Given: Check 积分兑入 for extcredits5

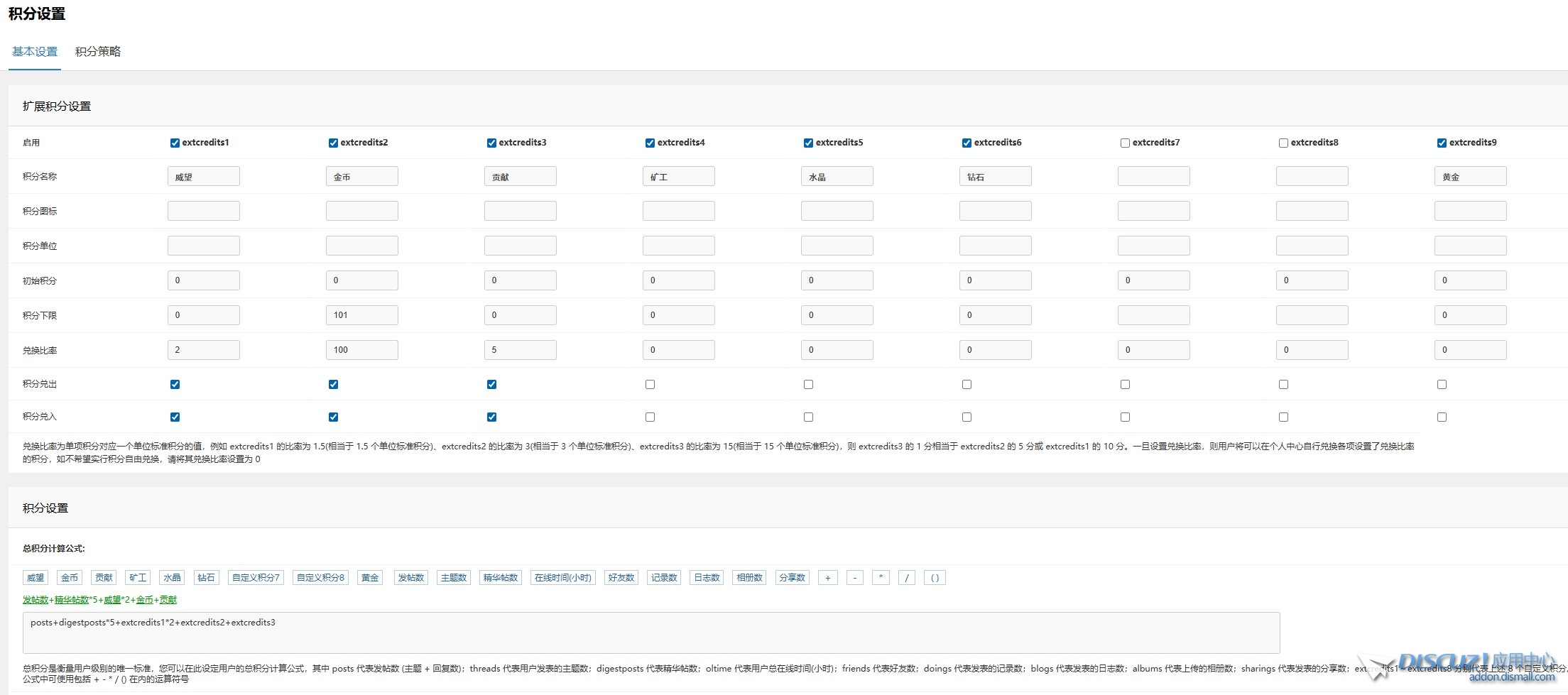Looking at the screenshot, I should (808, 417).
